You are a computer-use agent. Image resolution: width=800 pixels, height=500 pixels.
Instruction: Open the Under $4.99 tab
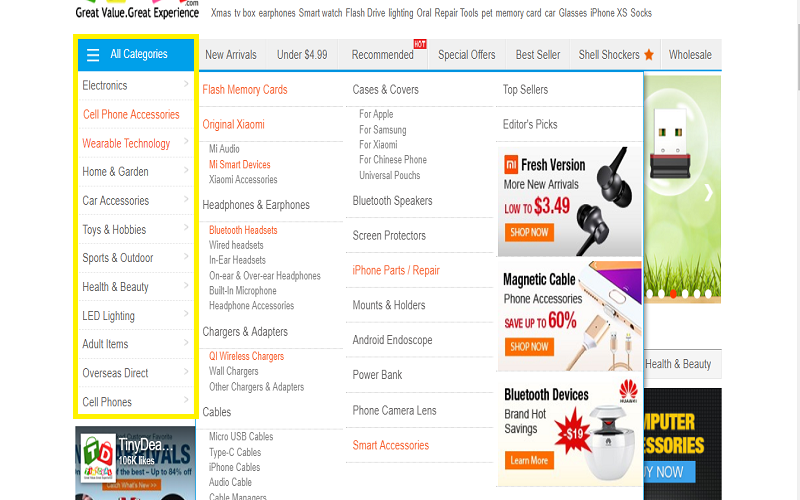[x=302, y=55]
